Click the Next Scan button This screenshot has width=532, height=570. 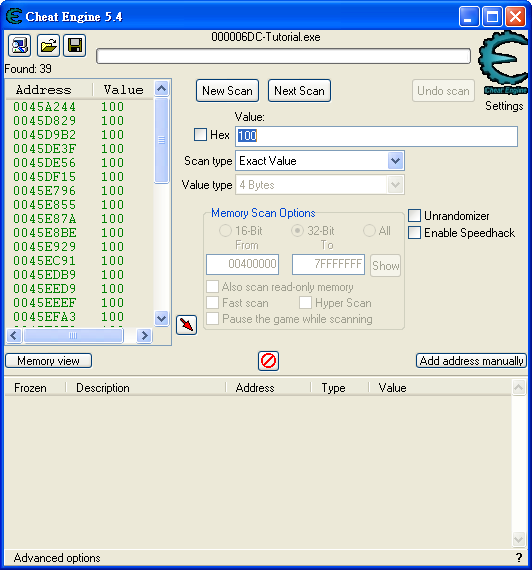299,91
